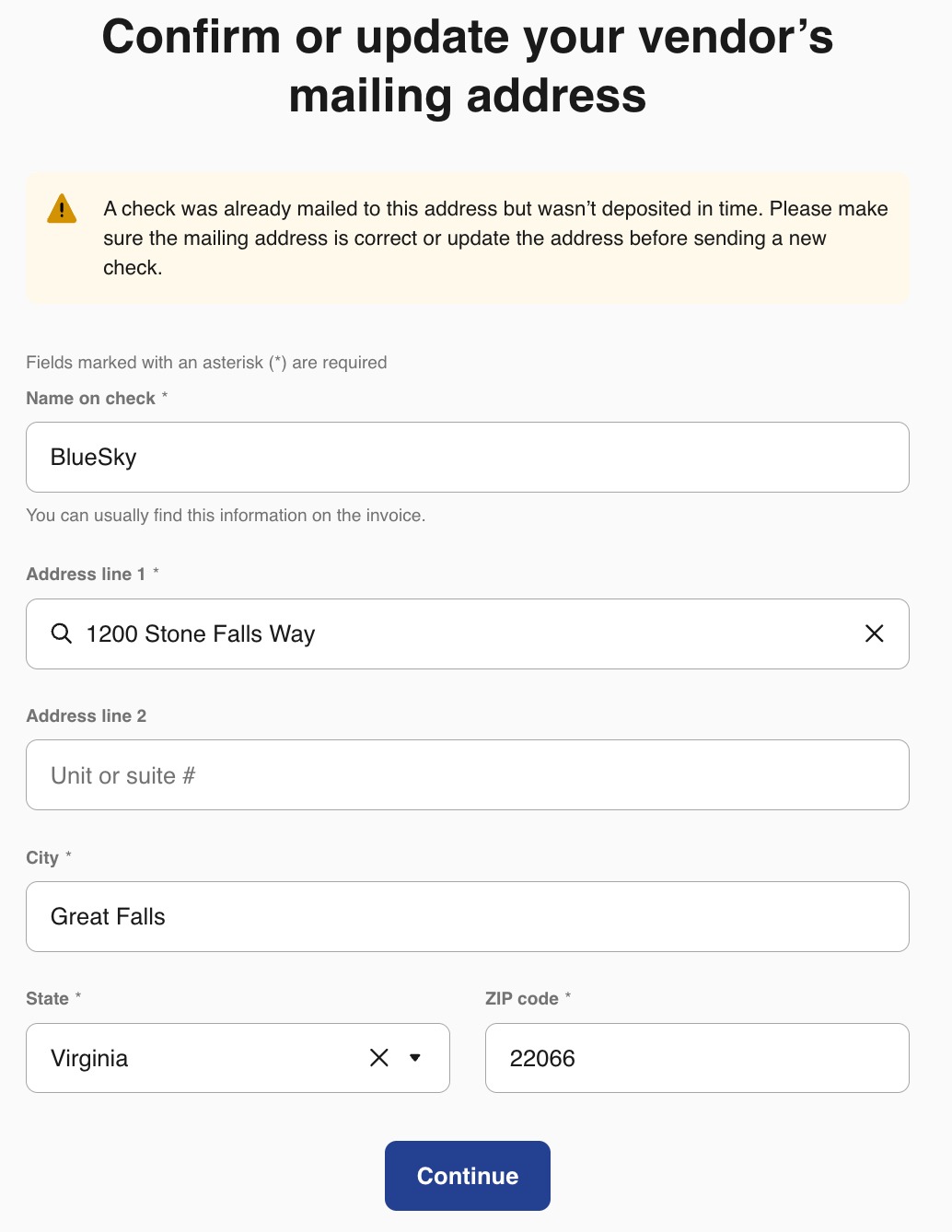Image resolution: width=952 pixels, height=1232 pixels.
Task: Click the magnifier icon in Address line 1
Action: (x=62, y=633)
